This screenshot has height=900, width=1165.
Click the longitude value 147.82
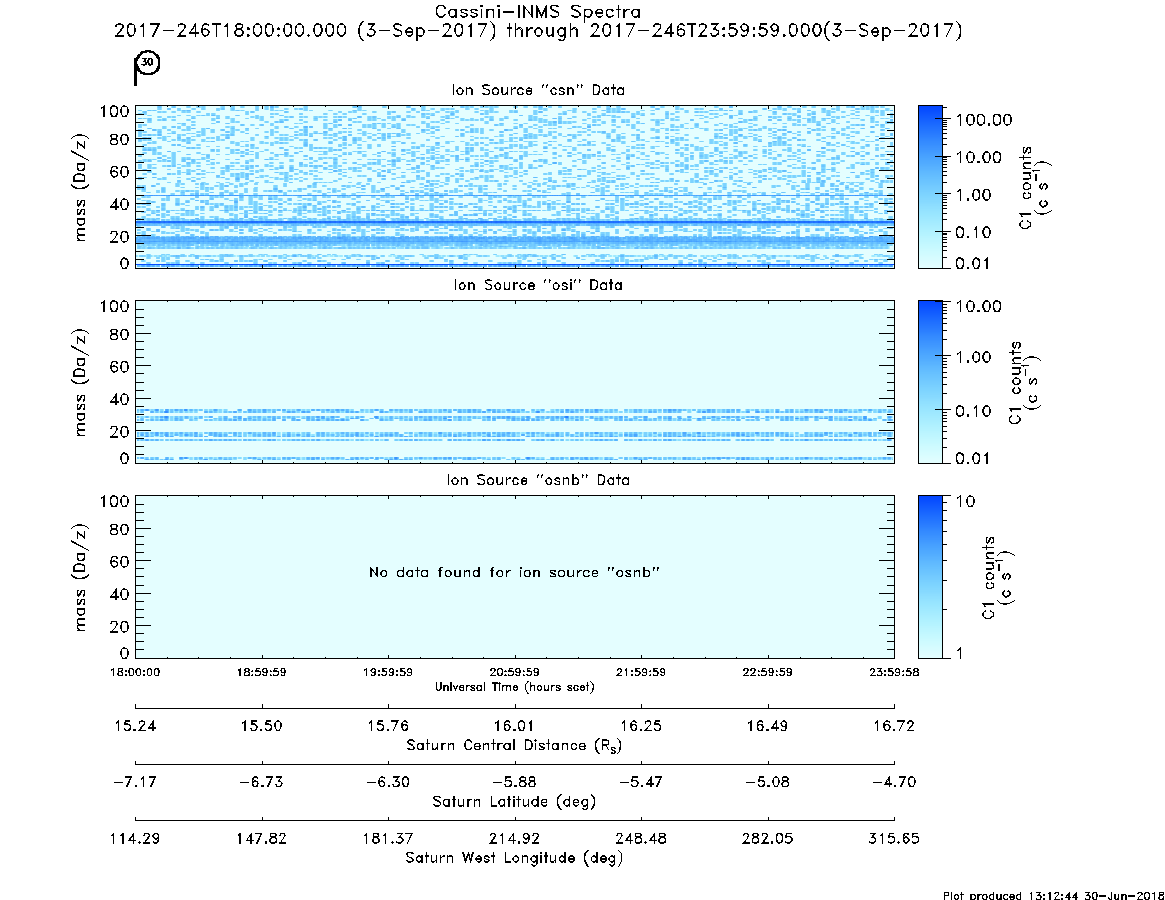(x=262, y=838)
